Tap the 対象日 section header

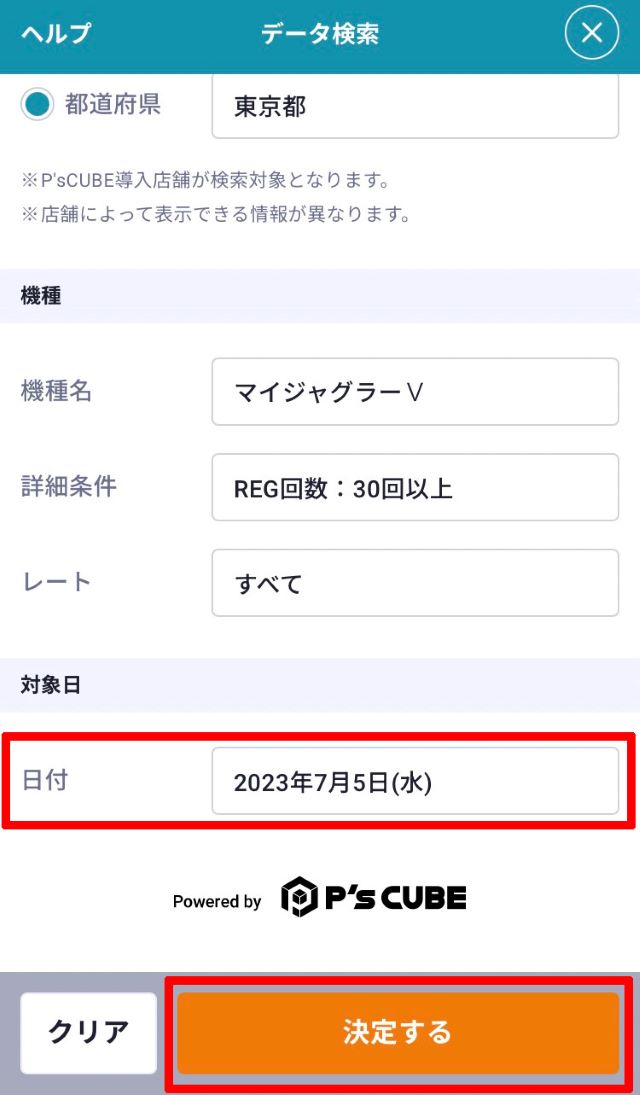(x=51, y=685)
